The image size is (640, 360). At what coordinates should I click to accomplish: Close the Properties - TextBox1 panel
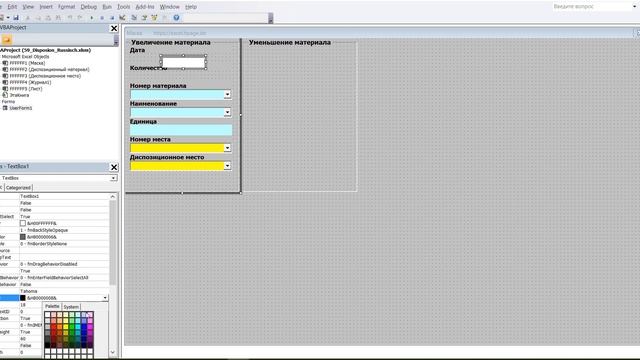click(114, 167)
